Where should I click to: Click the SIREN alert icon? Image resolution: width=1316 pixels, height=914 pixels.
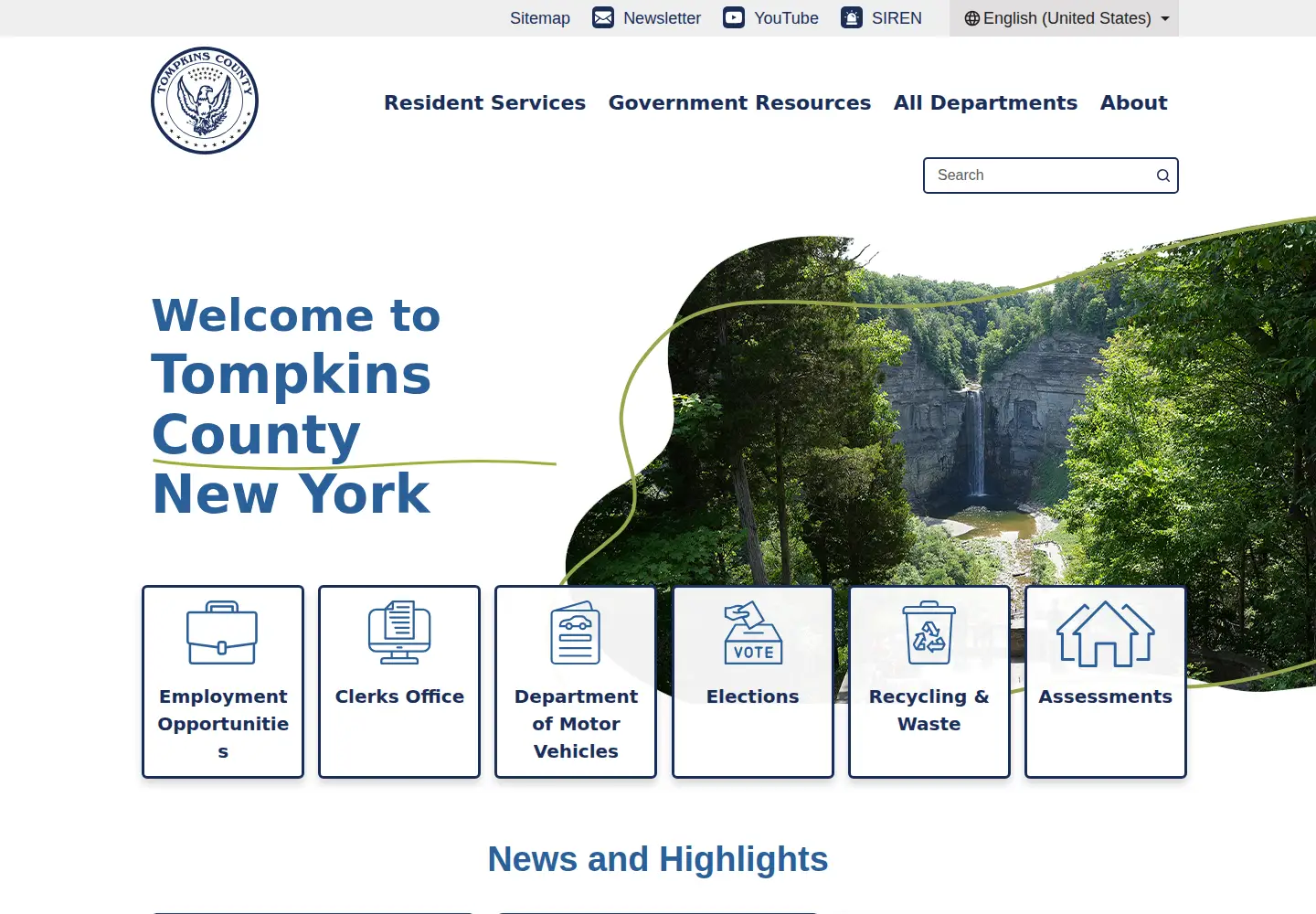coord(852,17)
